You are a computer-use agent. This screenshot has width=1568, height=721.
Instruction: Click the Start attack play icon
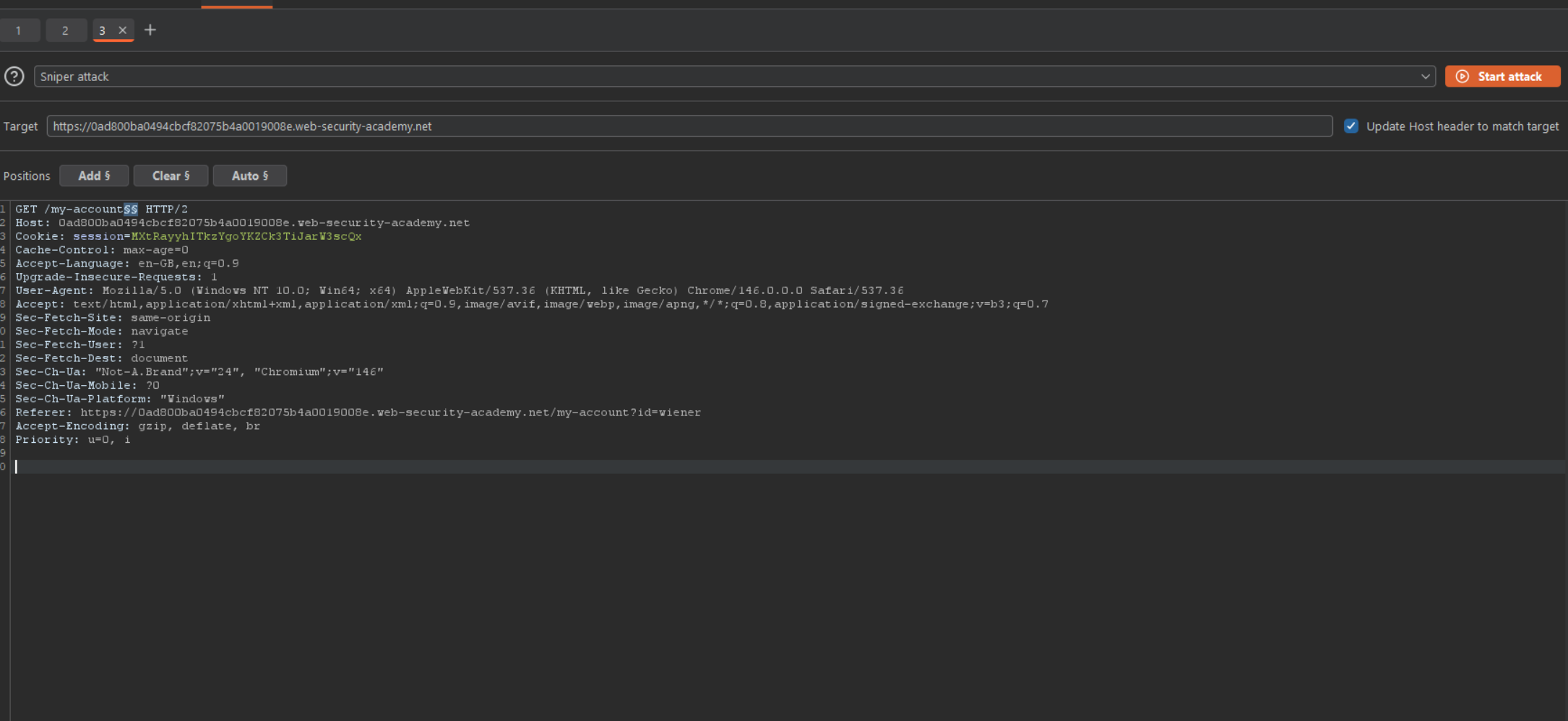coord(1462,77)
